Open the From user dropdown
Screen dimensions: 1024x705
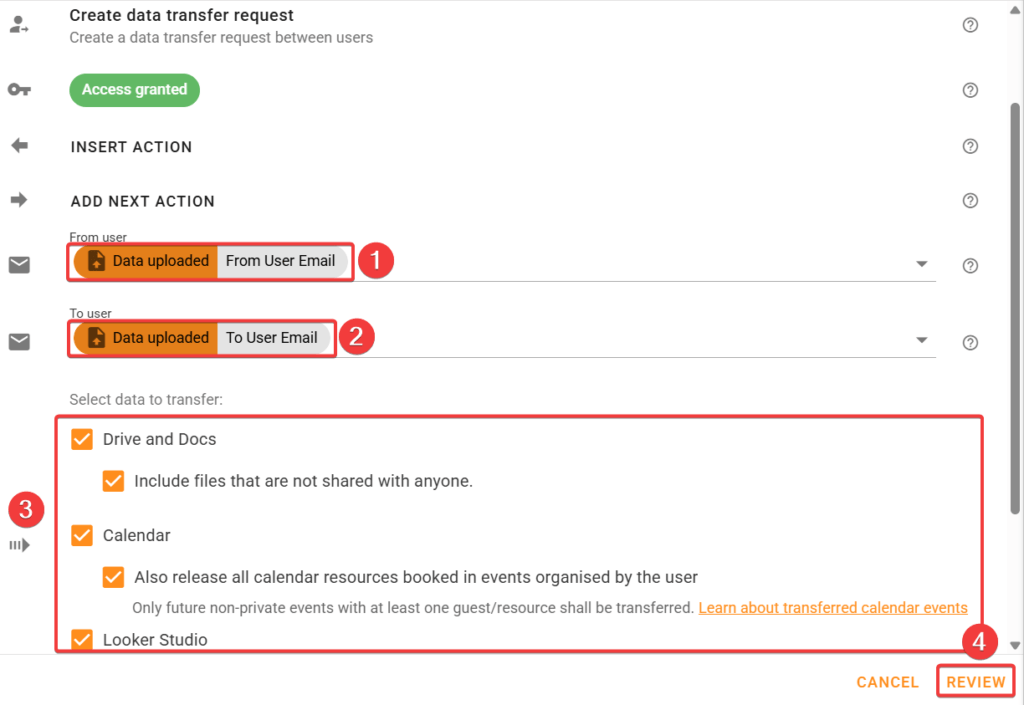point(921,265)
